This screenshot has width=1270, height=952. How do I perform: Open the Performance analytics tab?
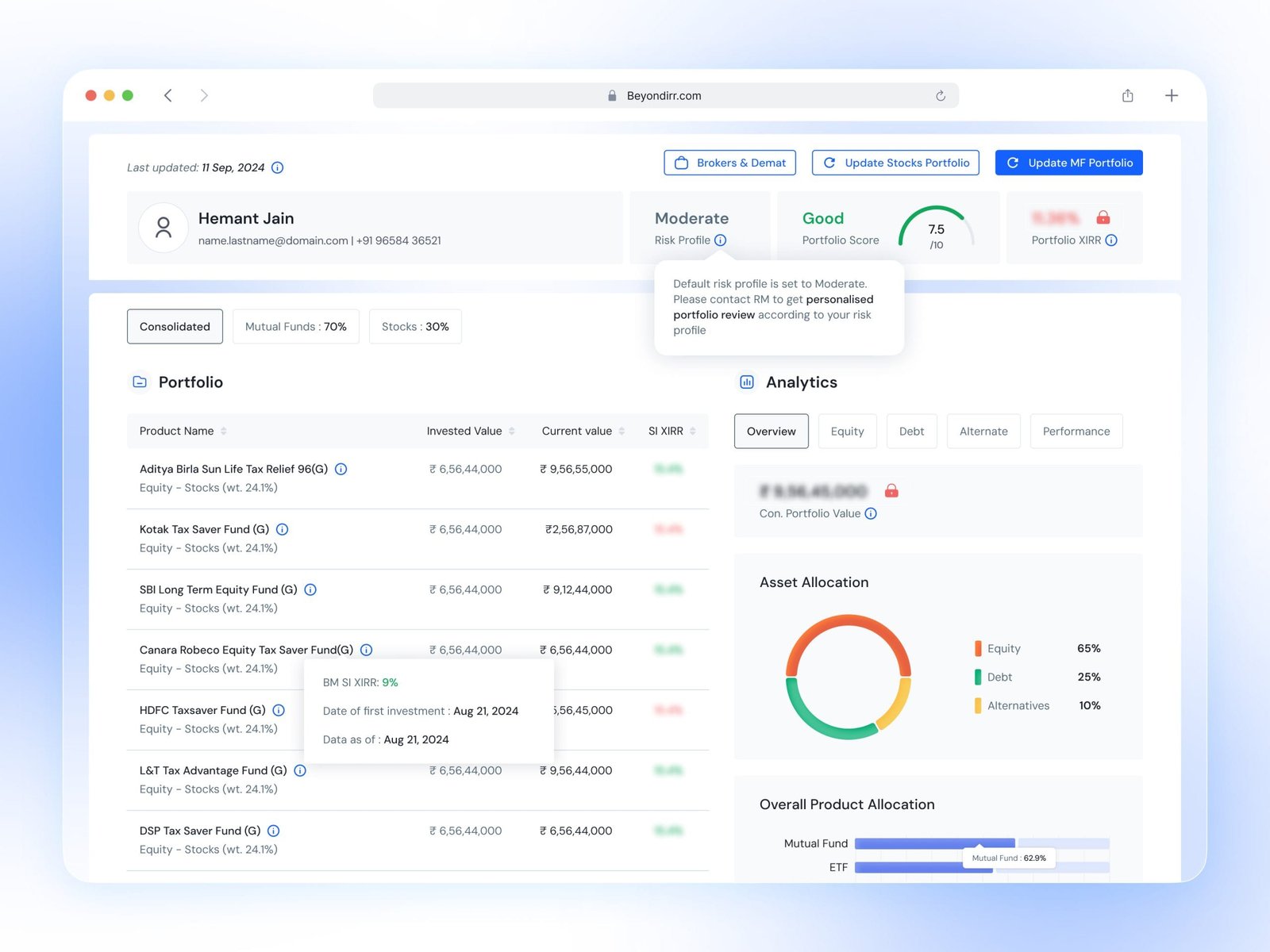tap(1076, 431)
